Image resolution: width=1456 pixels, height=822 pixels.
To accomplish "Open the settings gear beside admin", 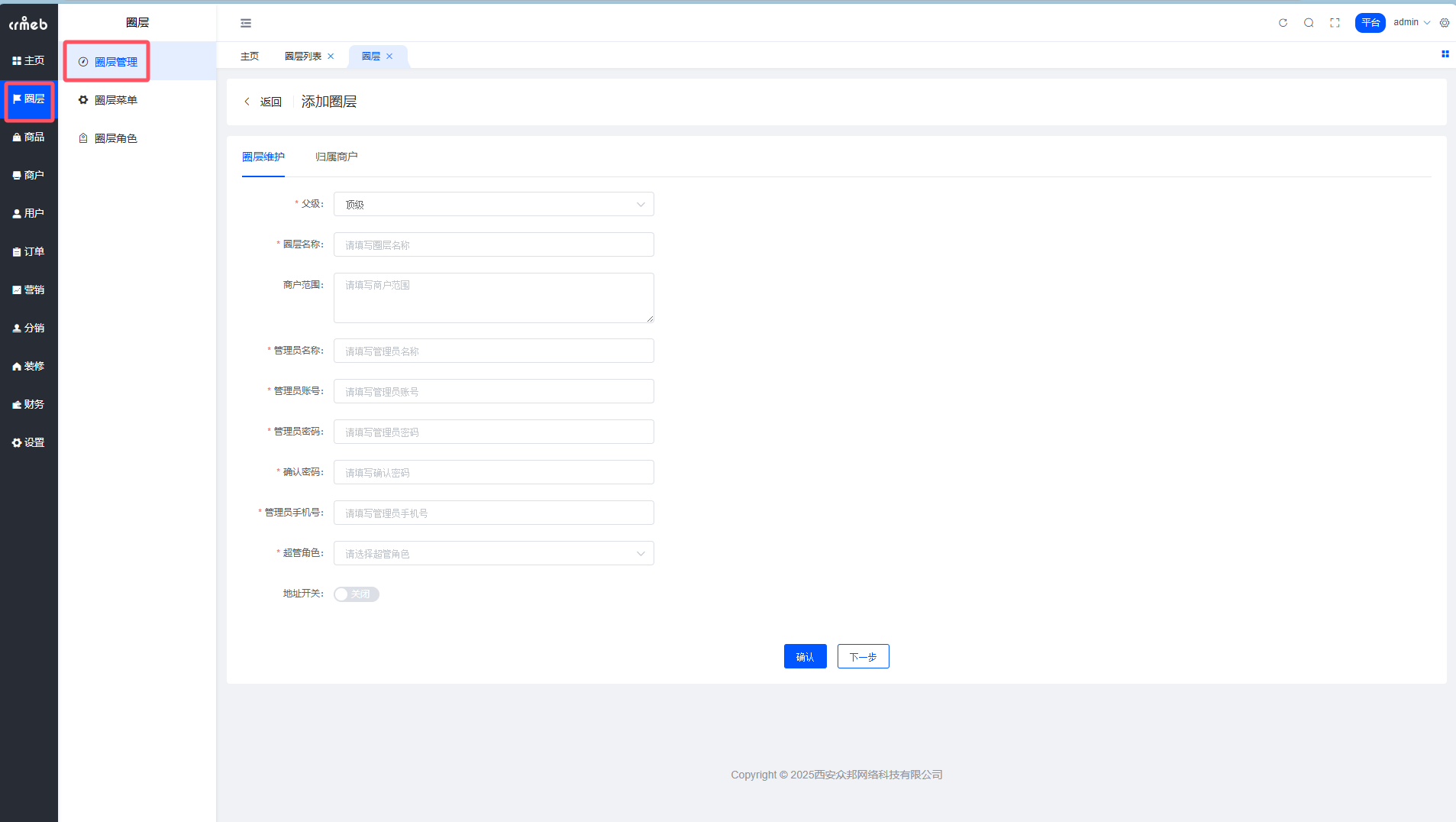I will (x=1445, y=23).
